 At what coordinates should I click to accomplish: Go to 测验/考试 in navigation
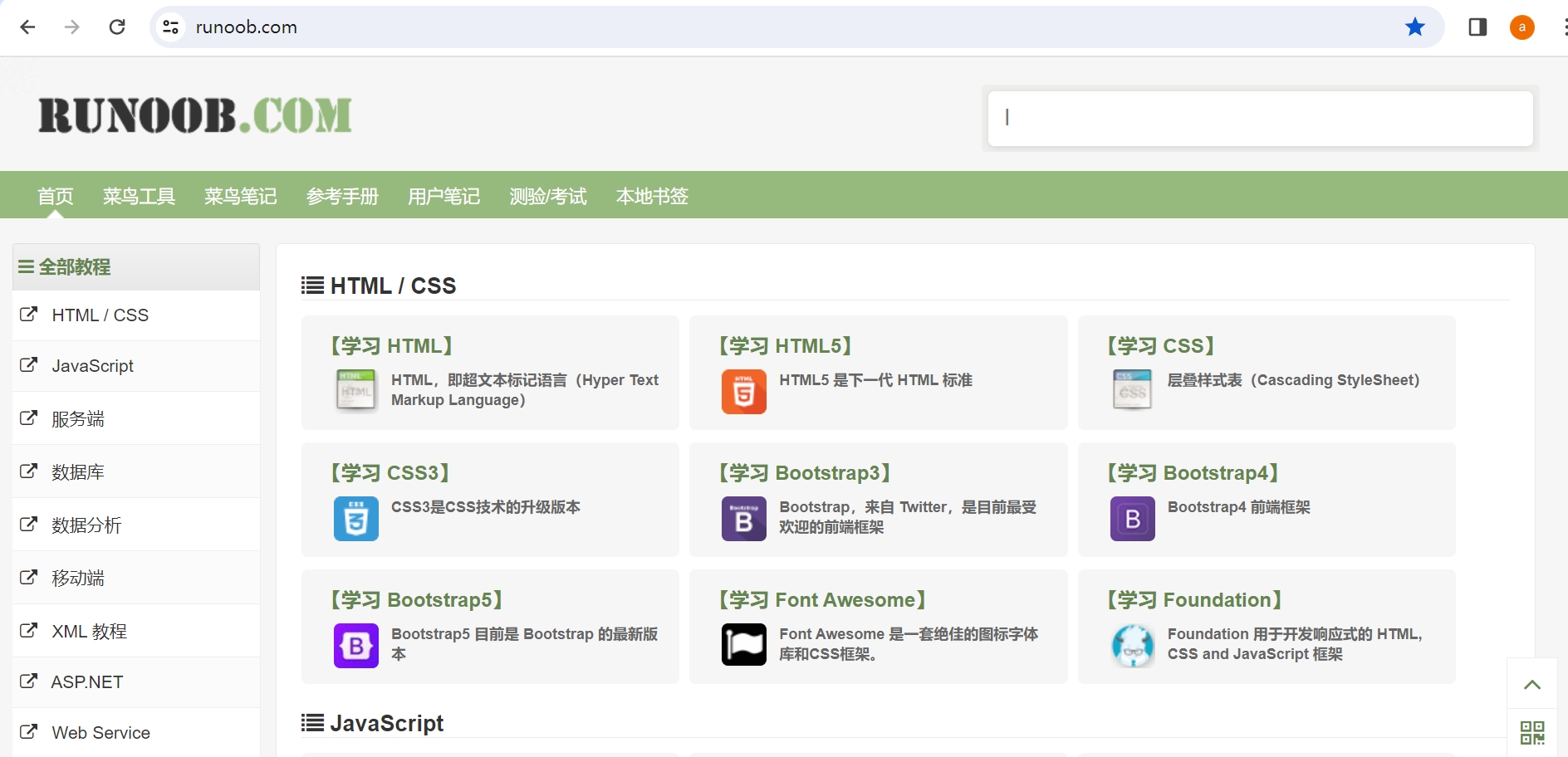[x=547, y=197]
